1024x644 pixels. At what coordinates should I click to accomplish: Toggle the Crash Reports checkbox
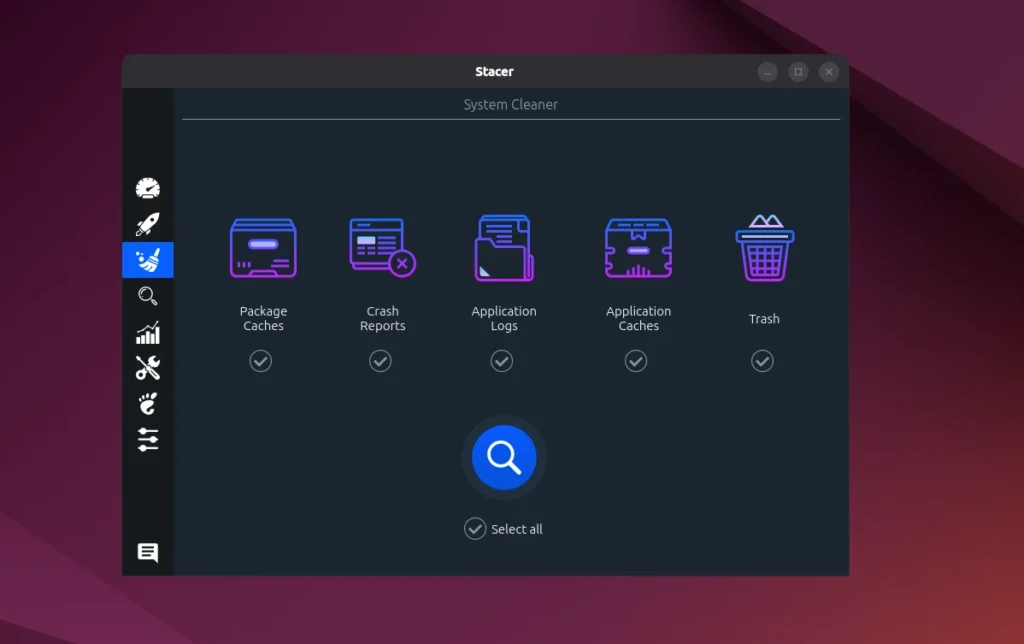pos(380,361)
